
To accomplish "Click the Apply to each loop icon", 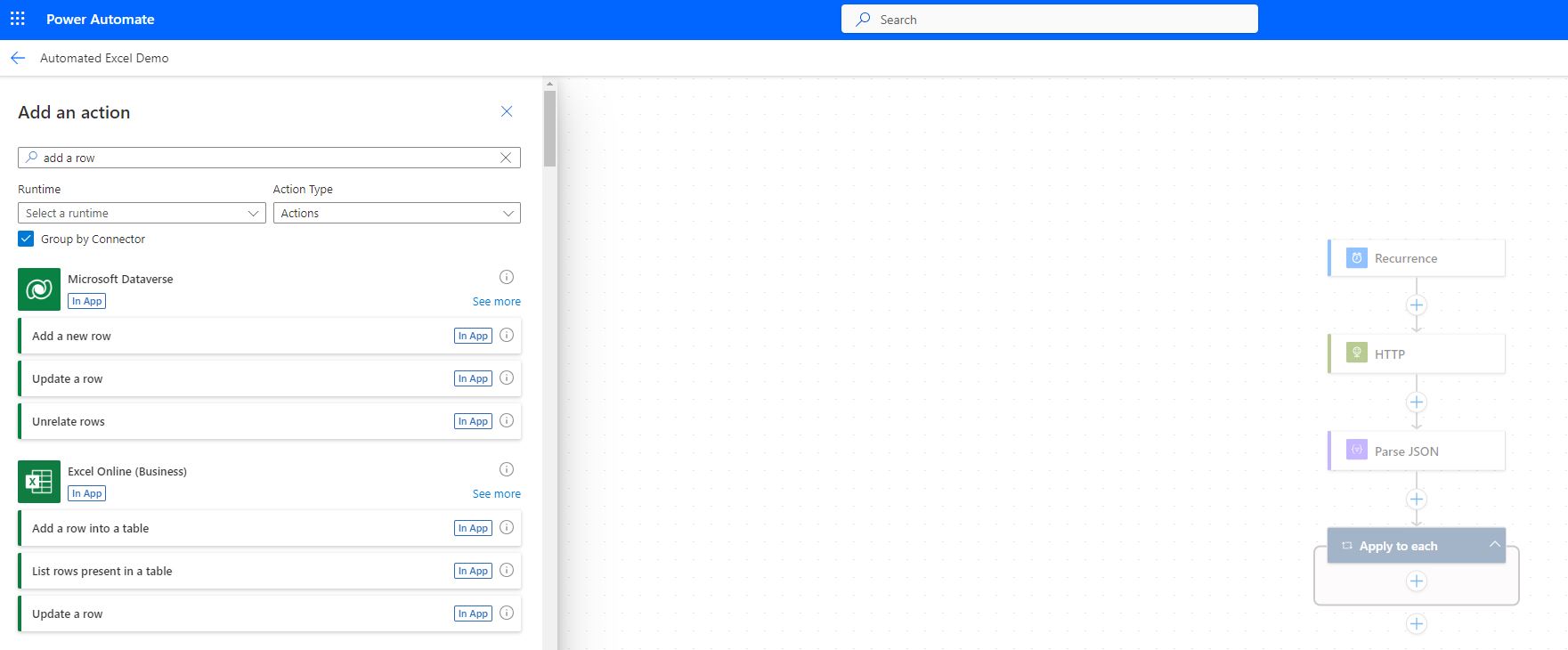I will coord(1347,546).
